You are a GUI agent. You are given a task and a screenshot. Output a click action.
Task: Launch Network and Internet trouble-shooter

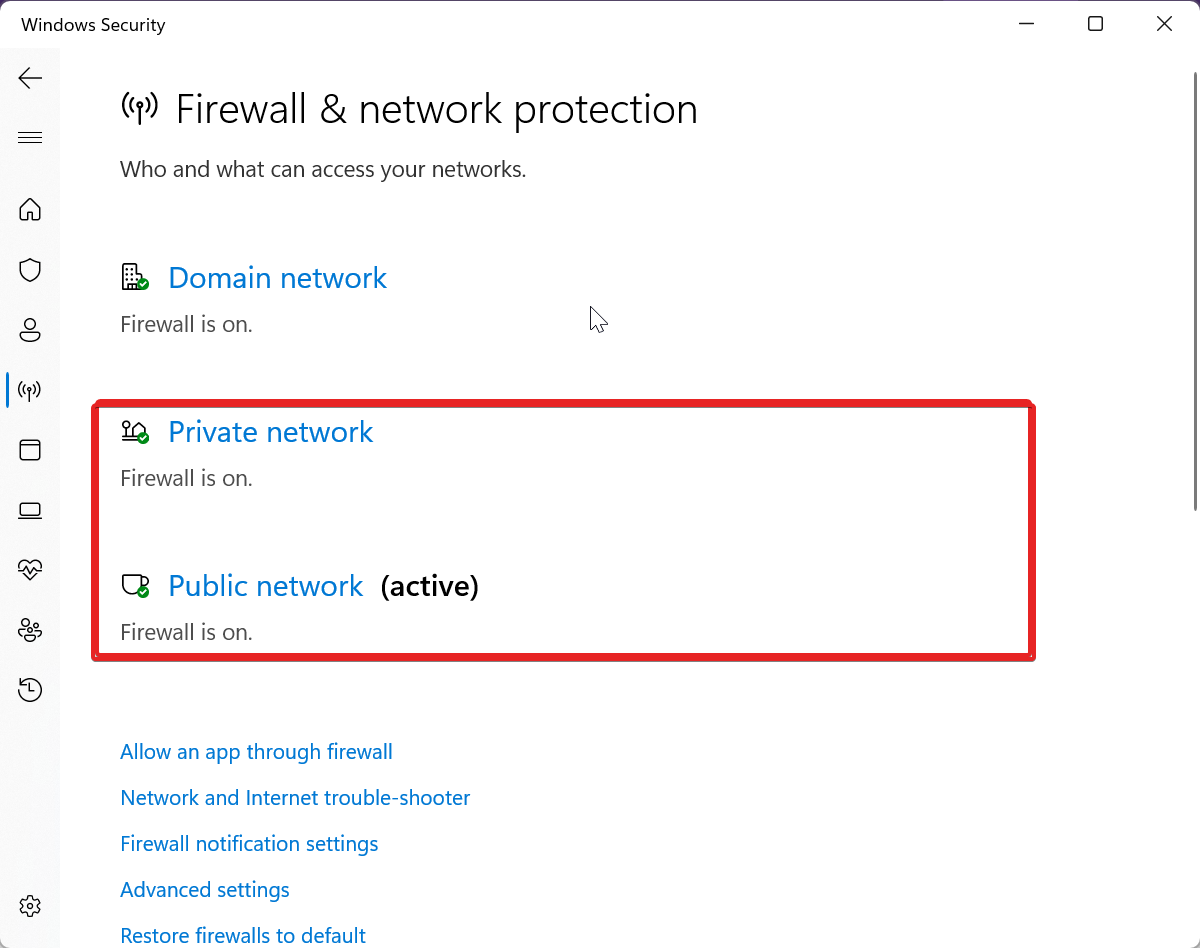click(295, 798)
